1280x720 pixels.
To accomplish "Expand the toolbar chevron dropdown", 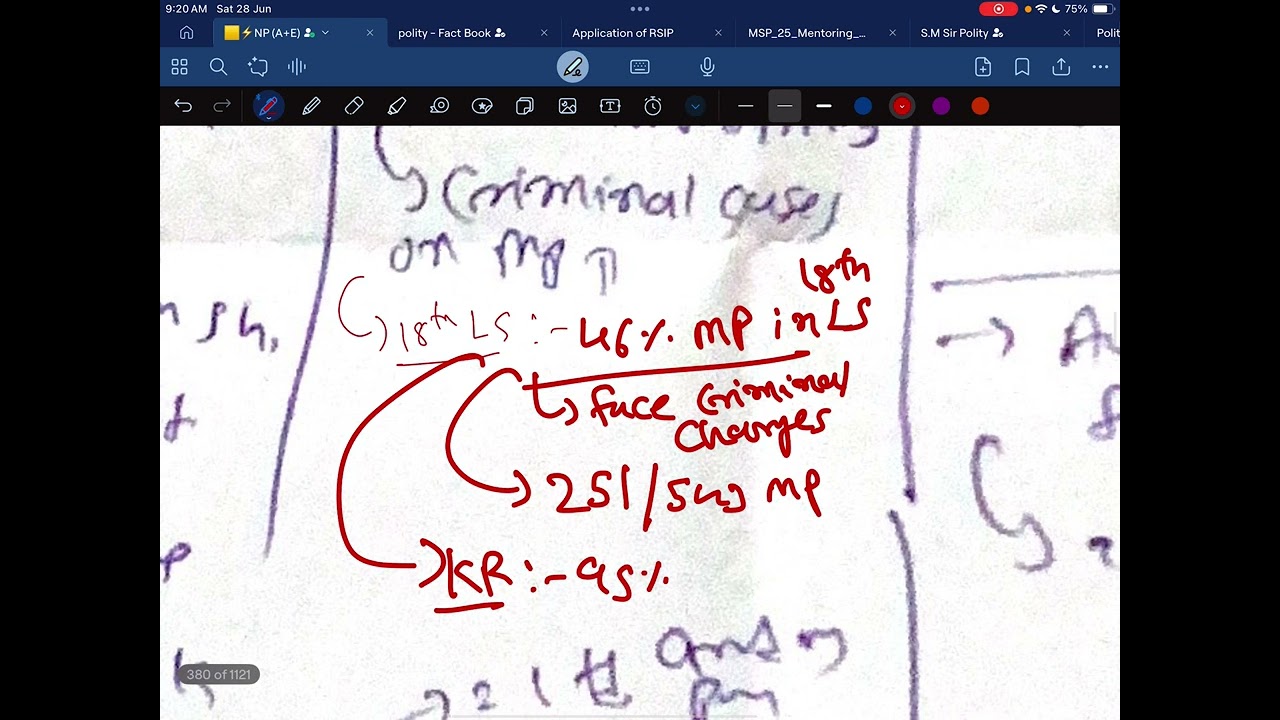I will click(x=695, y=106).
